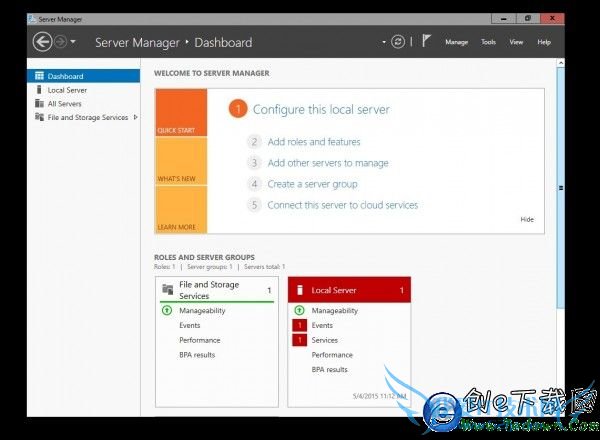This screenshot has height=440, width=600.
Task: Click the Refresh icon in header
Action: [x=398, y=42]
